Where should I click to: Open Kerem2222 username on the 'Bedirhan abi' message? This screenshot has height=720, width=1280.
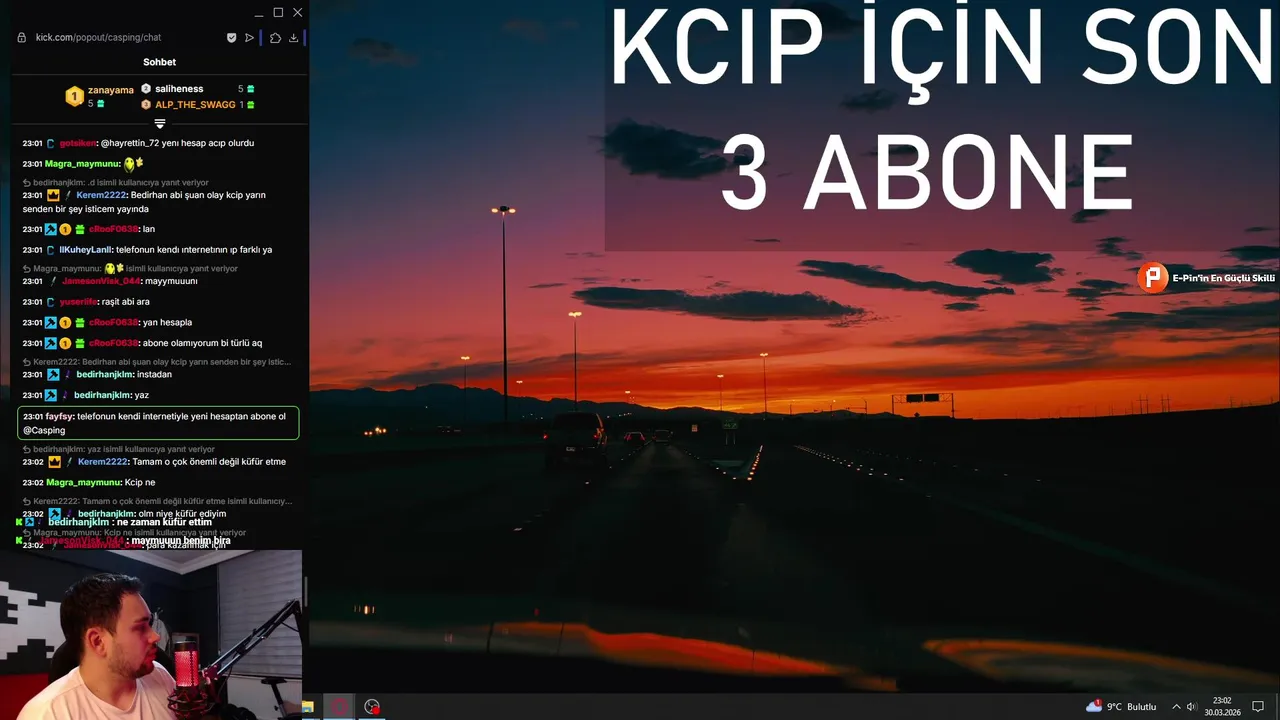[101, 195]
